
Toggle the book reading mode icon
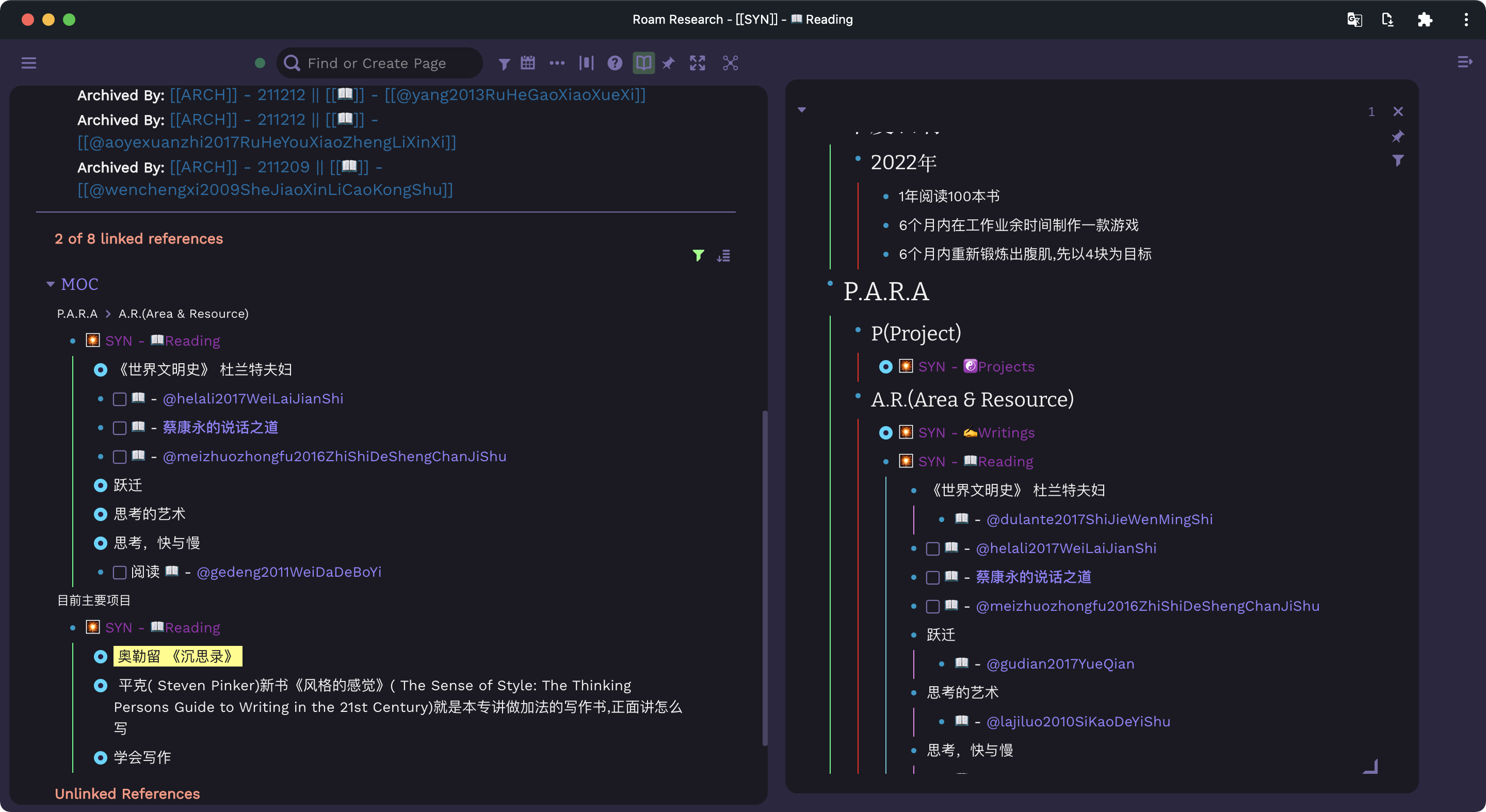[644, 63]
